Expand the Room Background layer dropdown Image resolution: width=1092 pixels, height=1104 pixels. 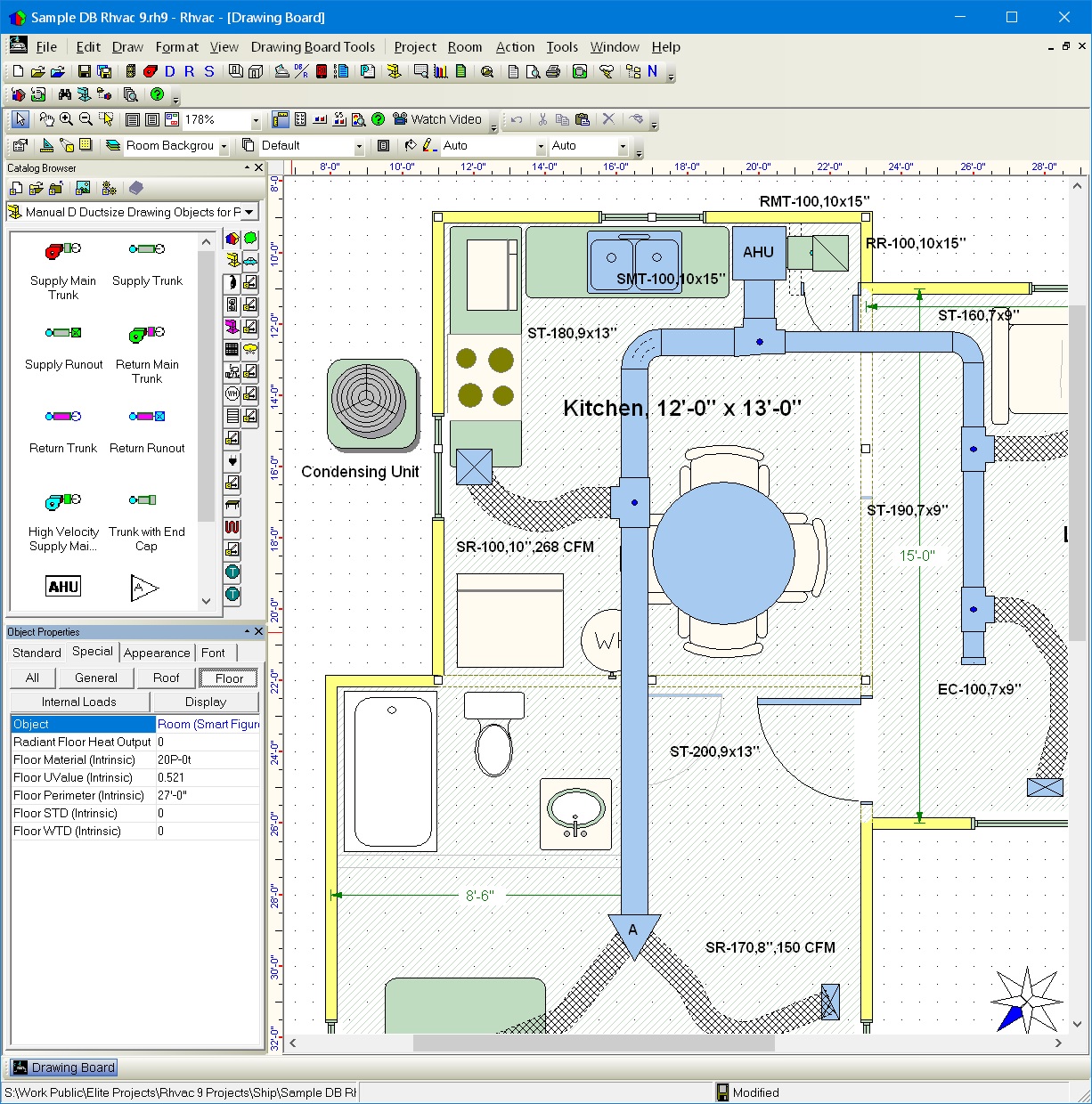coord(224,146)
